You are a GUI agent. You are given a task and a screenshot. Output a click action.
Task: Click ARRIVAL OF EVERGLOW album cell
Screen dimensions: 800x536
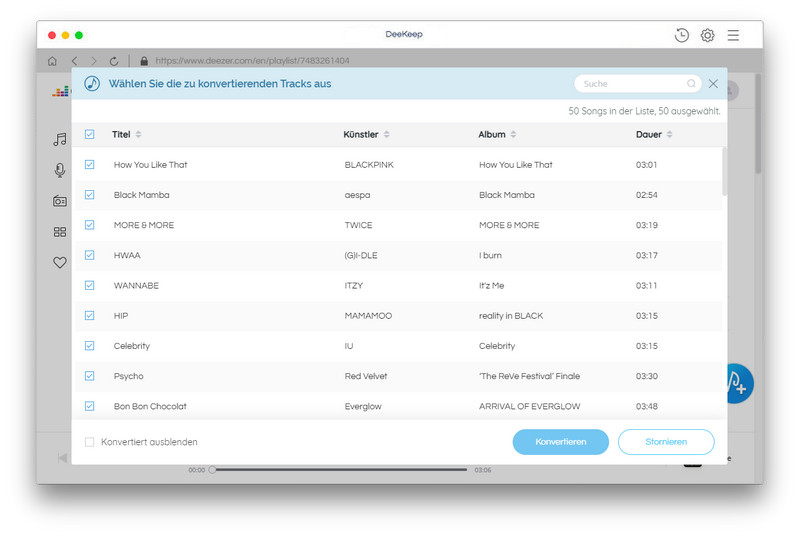[x=529, y=406]
